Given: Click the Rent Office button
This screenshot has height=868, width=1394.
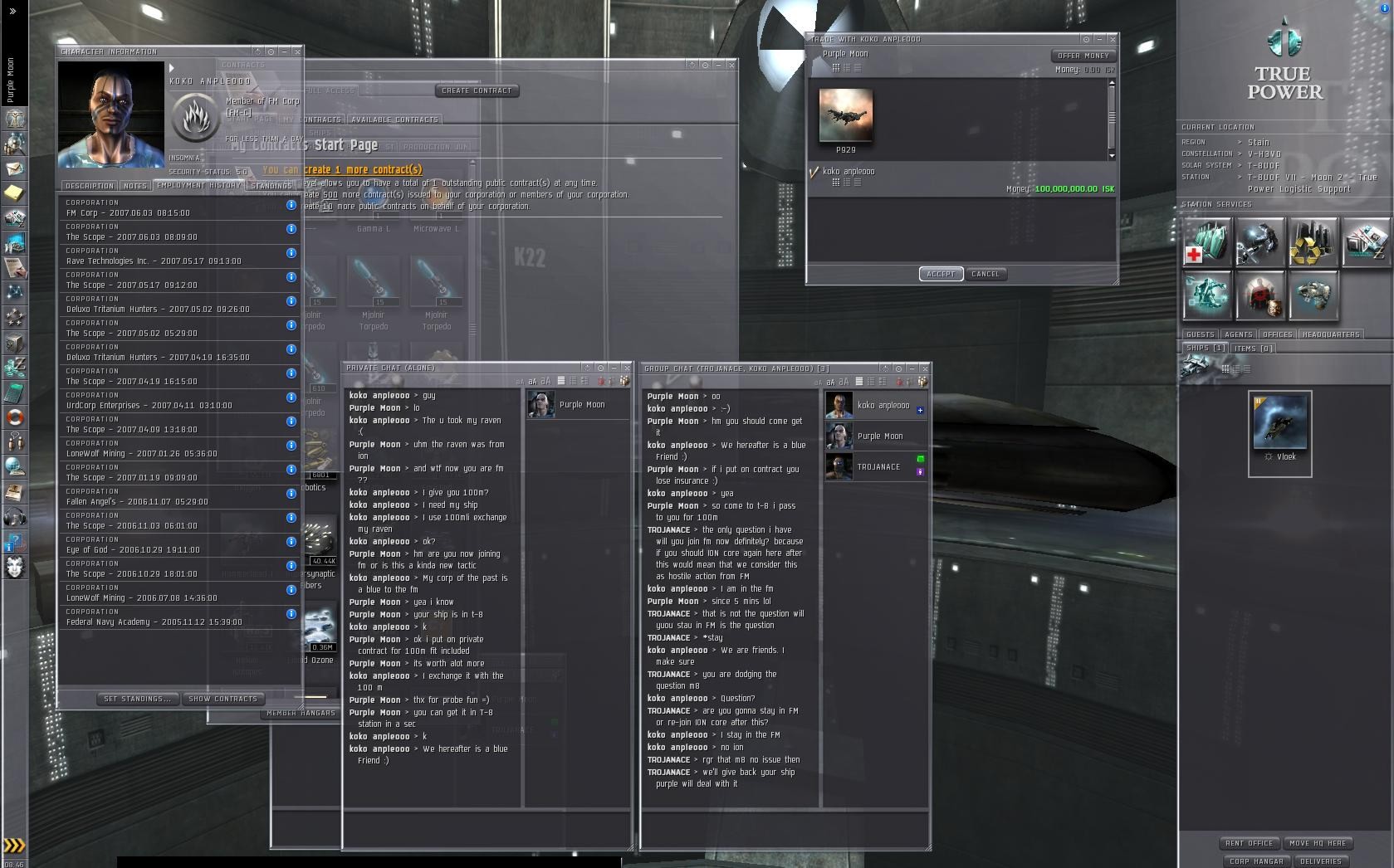Looking at the screenshot, I should 1249,843.
